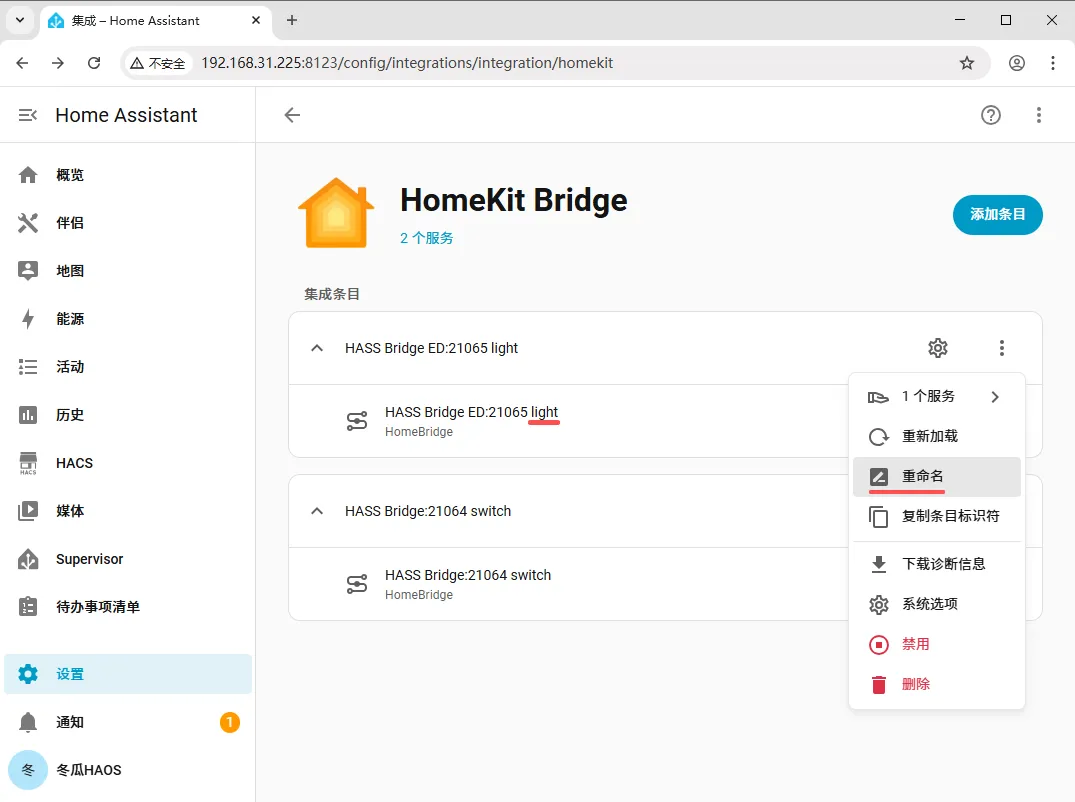The height and width of the screenshot is (802, 1075).
Task: Open 概览 overview in sidebar
Action: [128, 175]
